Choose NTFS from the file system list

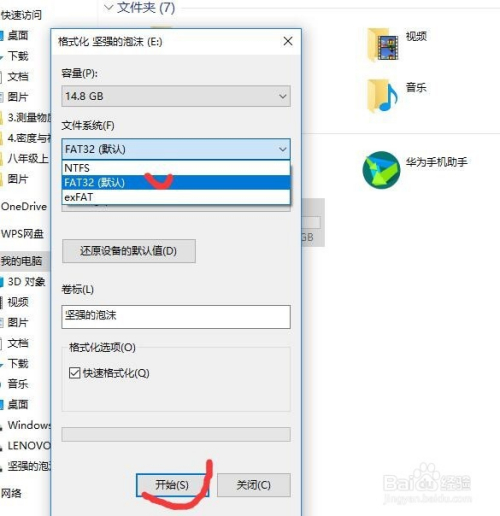(x=176, y=168)
